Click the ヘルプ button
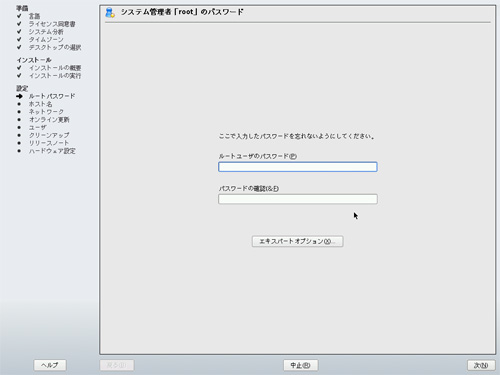The height and width of the screenshot is (375, 500). point(50,365)
